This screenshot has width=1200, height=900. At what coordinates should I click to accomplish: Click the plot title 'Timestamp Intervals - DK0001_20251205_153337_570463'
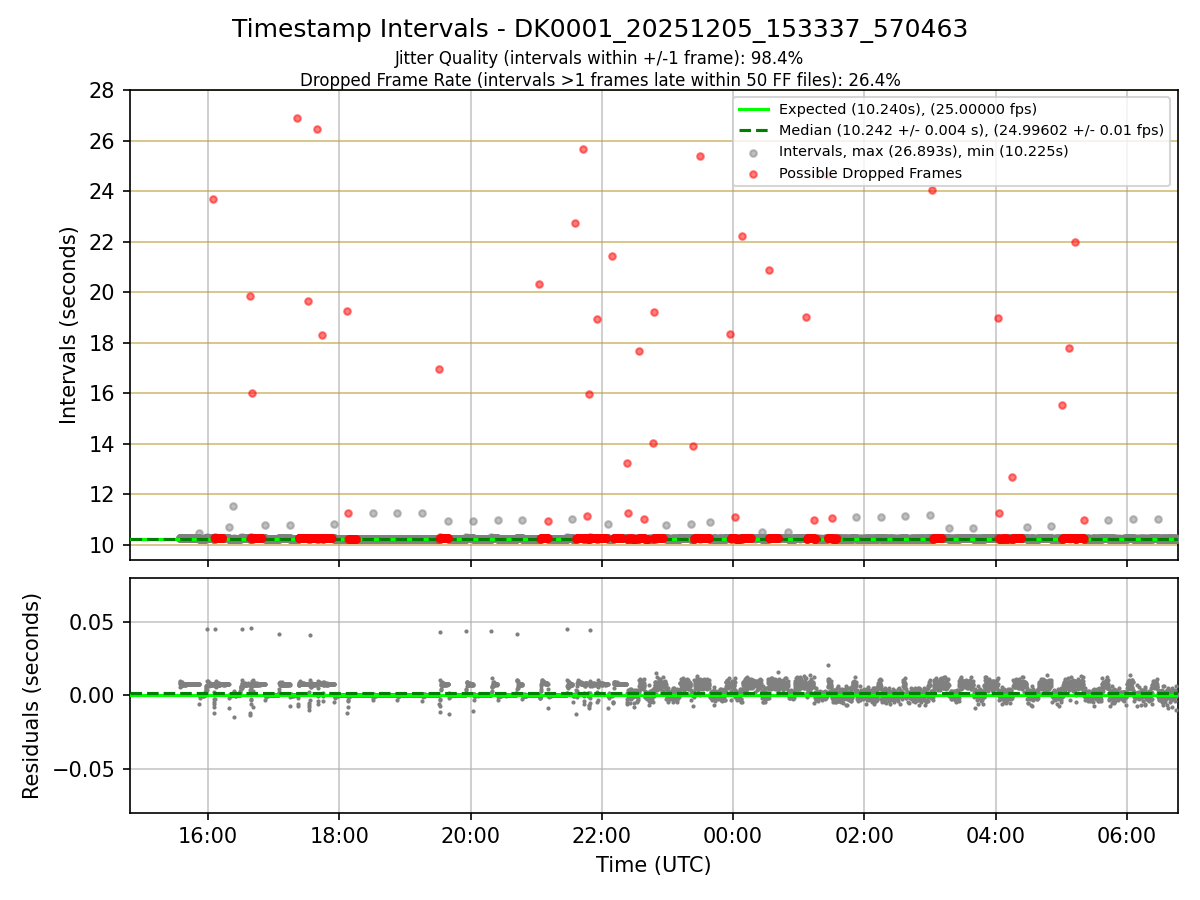point(600,29)
